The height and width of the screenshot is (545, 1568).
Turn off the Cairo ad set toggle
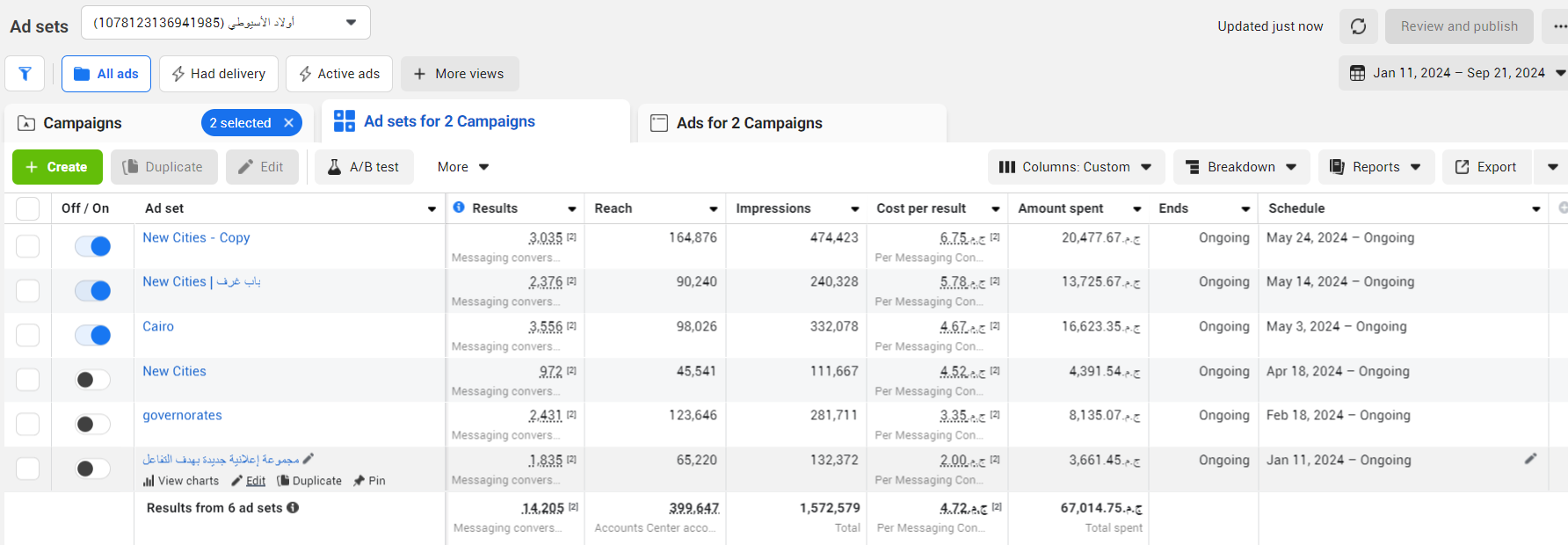(93, 335)
